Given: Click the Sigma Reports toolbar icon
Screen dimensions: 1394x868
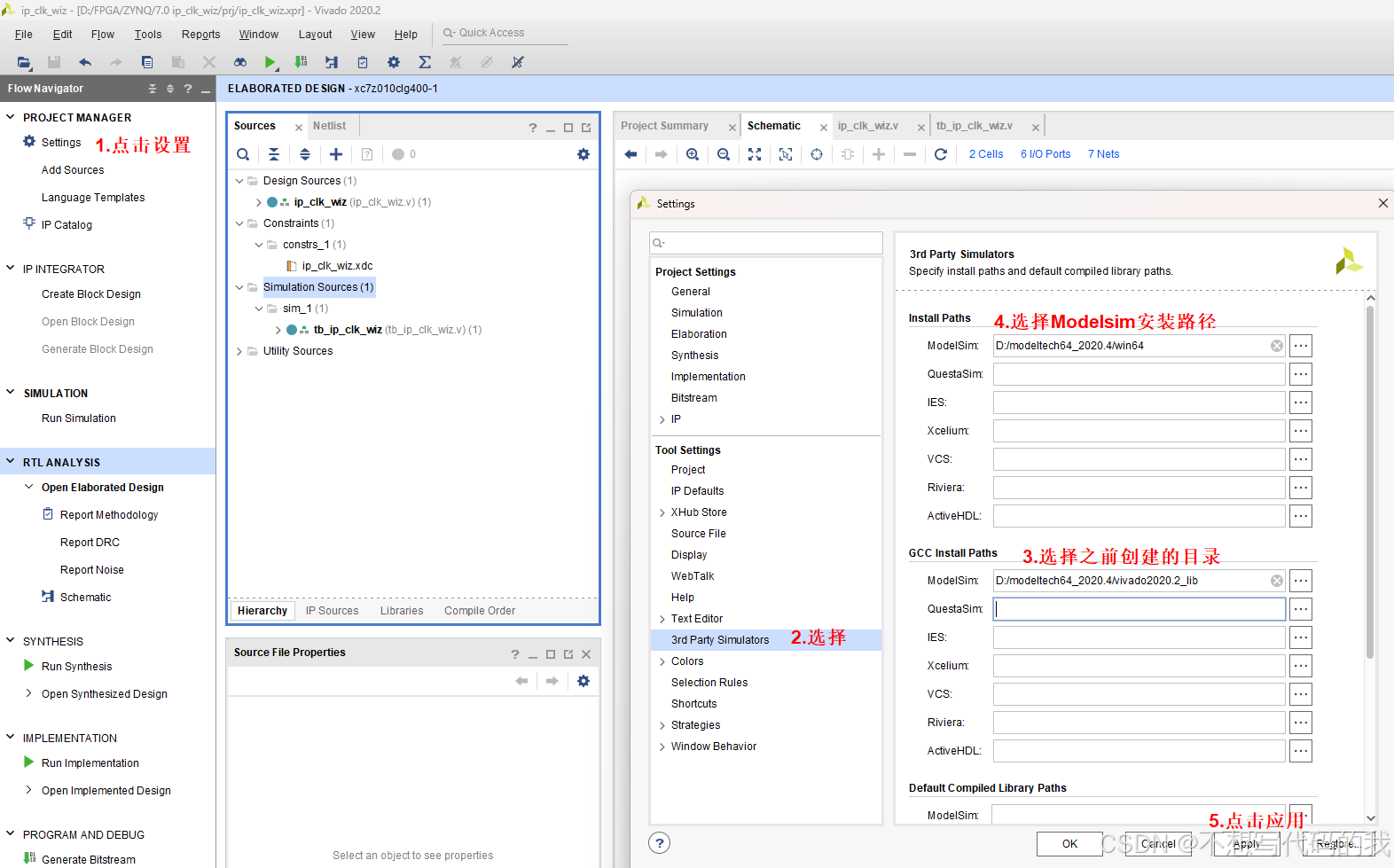Looking at the screenshot, I should (x=425, y=62).
